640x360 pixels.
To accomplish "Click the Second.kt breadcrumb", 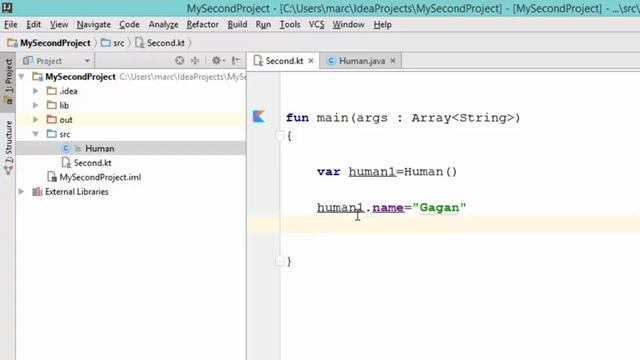I will (x=160, y=43).
